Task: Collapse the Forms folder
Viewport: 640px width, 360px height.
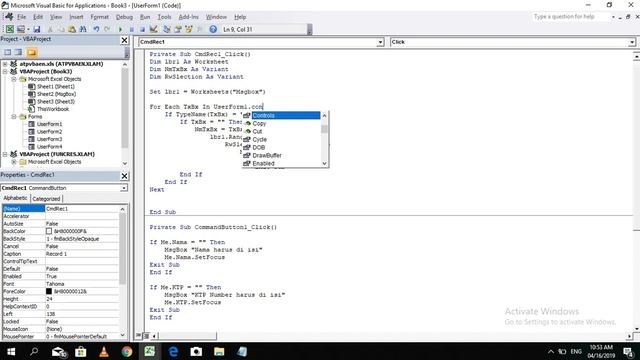Action: point(13,117)
